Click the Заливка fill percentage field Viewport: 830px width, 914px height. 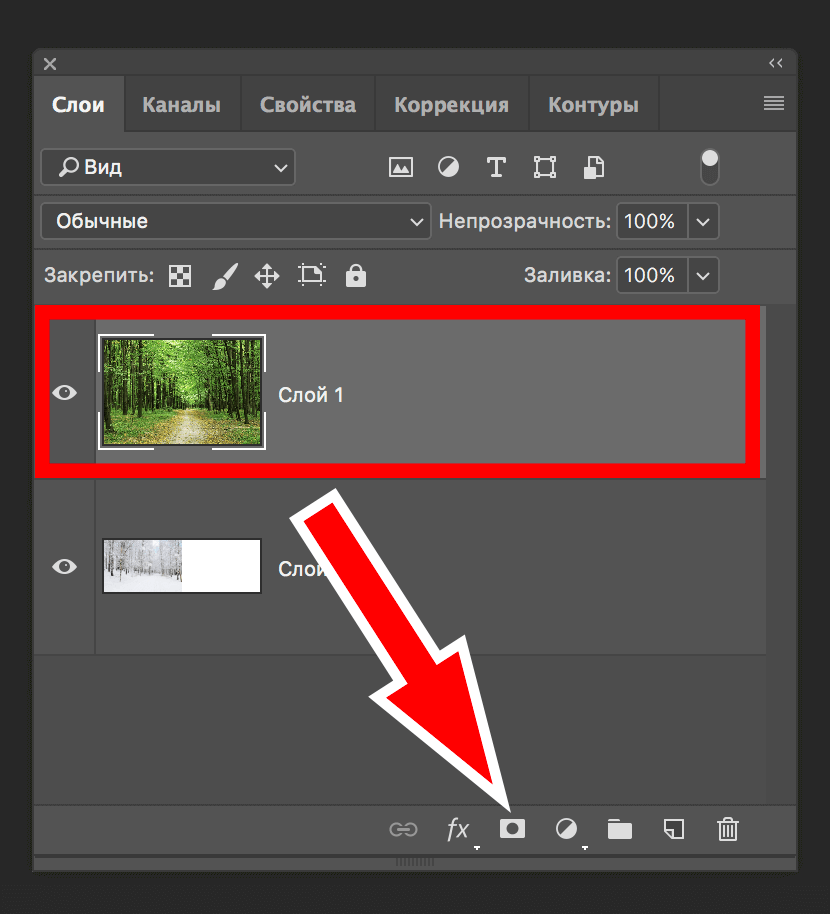tap(650, 275)
